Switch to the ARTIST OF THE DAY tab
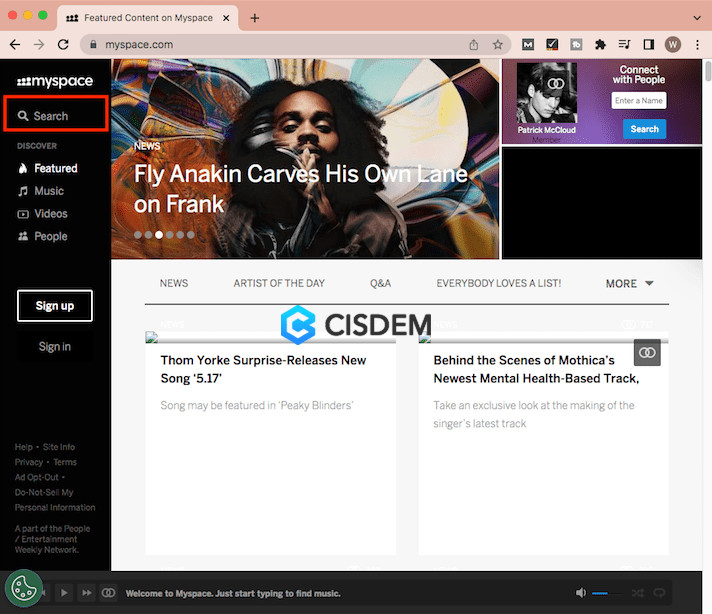This screenshot has width=712, height=614. point(279,283)
